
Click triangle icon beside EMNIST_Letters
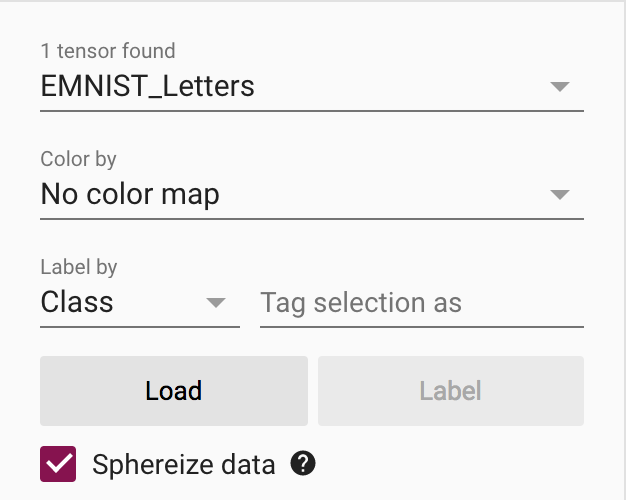click(560, 87)
